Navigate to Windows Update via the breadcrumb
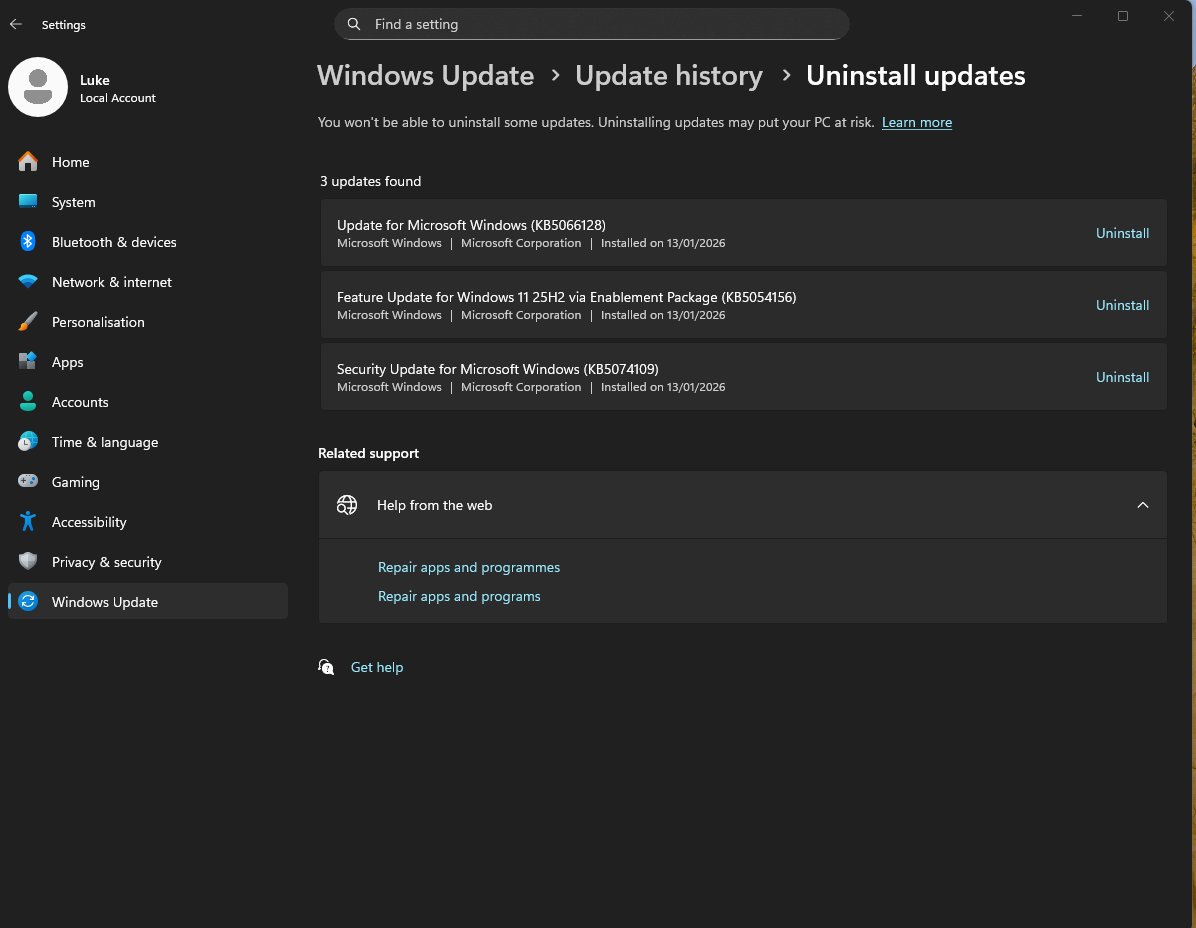The image size is (1196, 928). coord(425,75)
